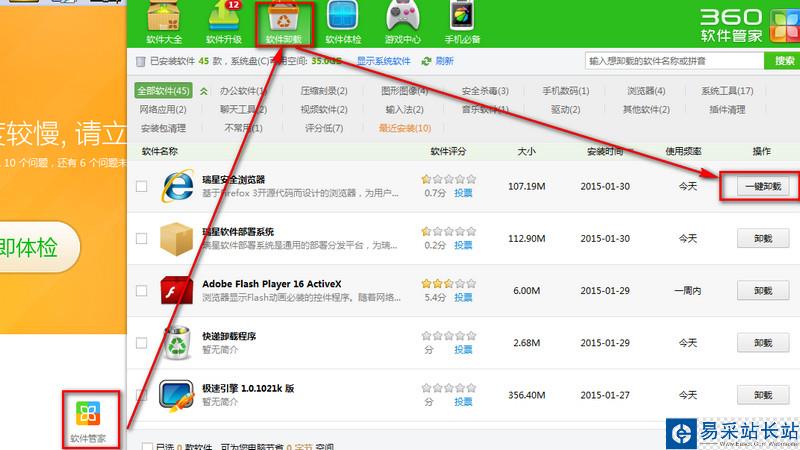Click the 搜索 search button
The image size is (800, 450).
(783, 61)
